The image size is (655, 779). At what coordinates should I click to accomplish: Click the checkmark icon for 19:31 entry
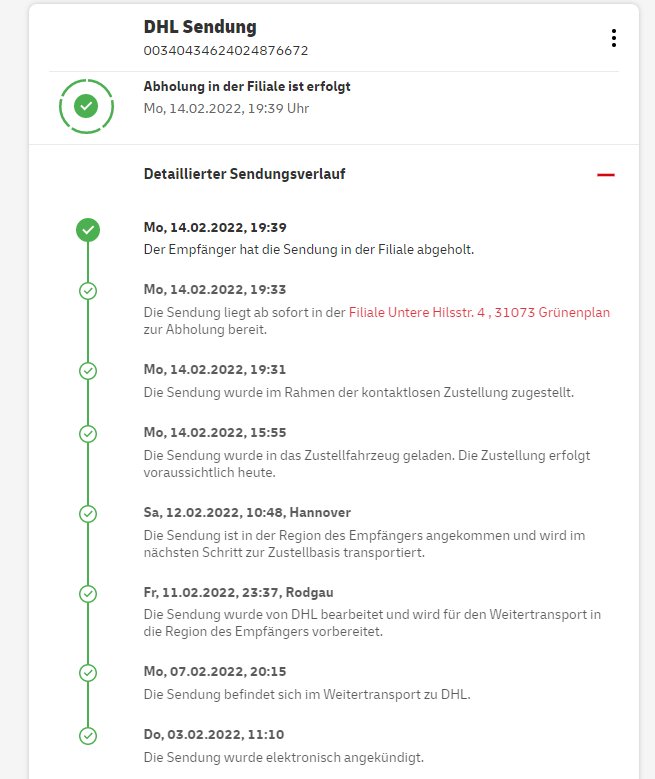(88, 371)
